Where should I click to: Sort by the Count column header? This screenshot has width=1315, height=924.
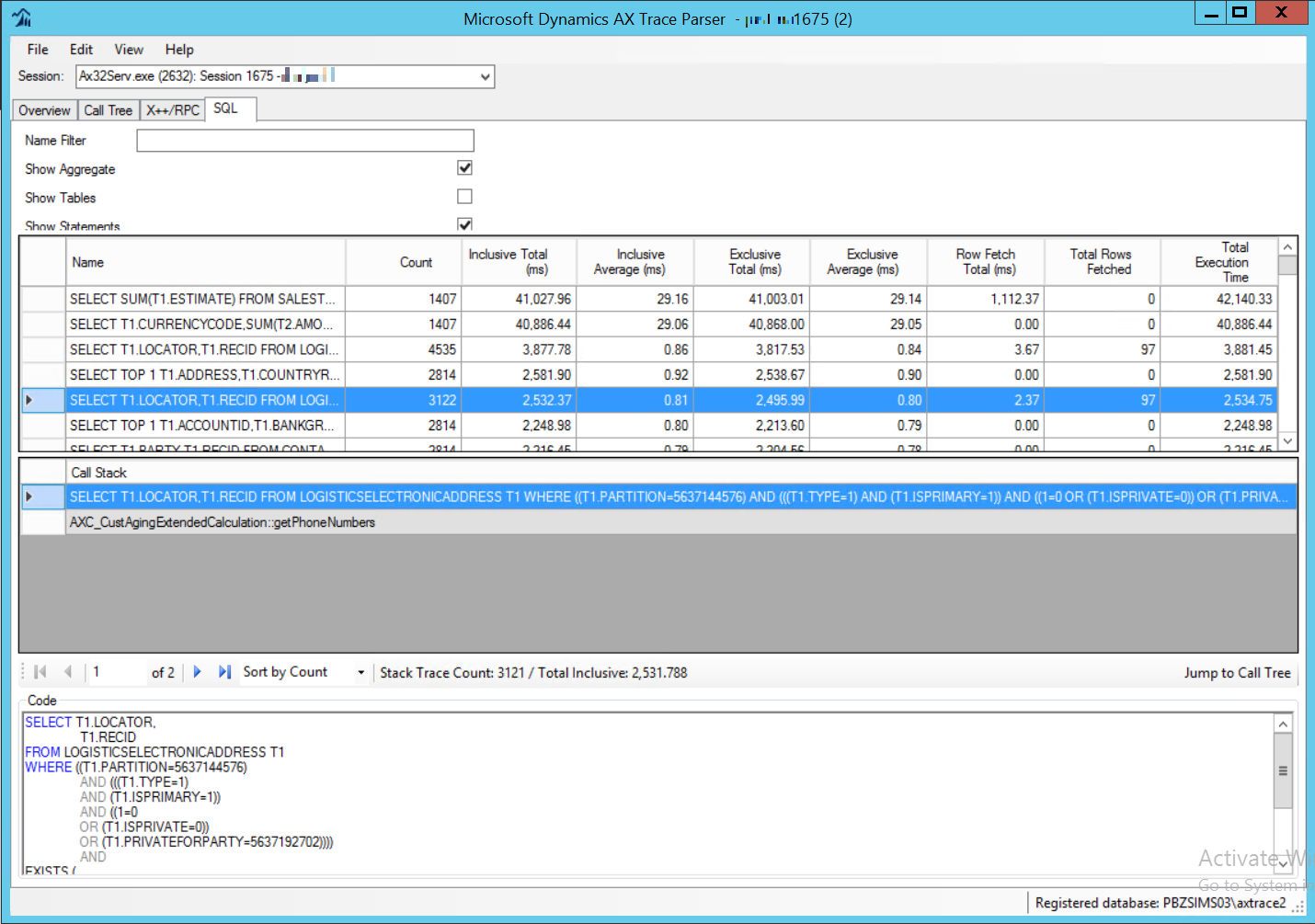[x=404, y=262]
